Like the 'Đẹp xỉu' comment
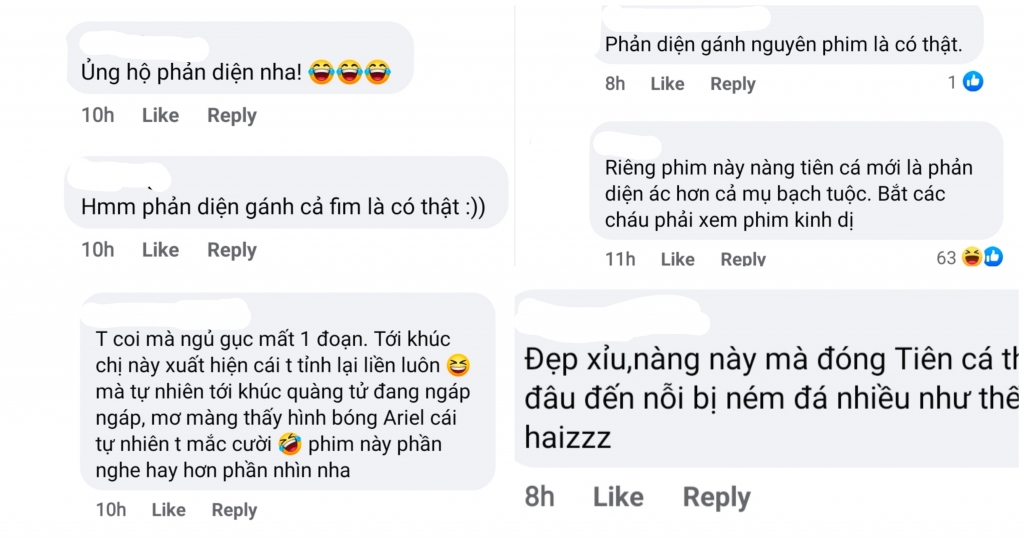This screenshot has width=1024, height=538. 618,497
